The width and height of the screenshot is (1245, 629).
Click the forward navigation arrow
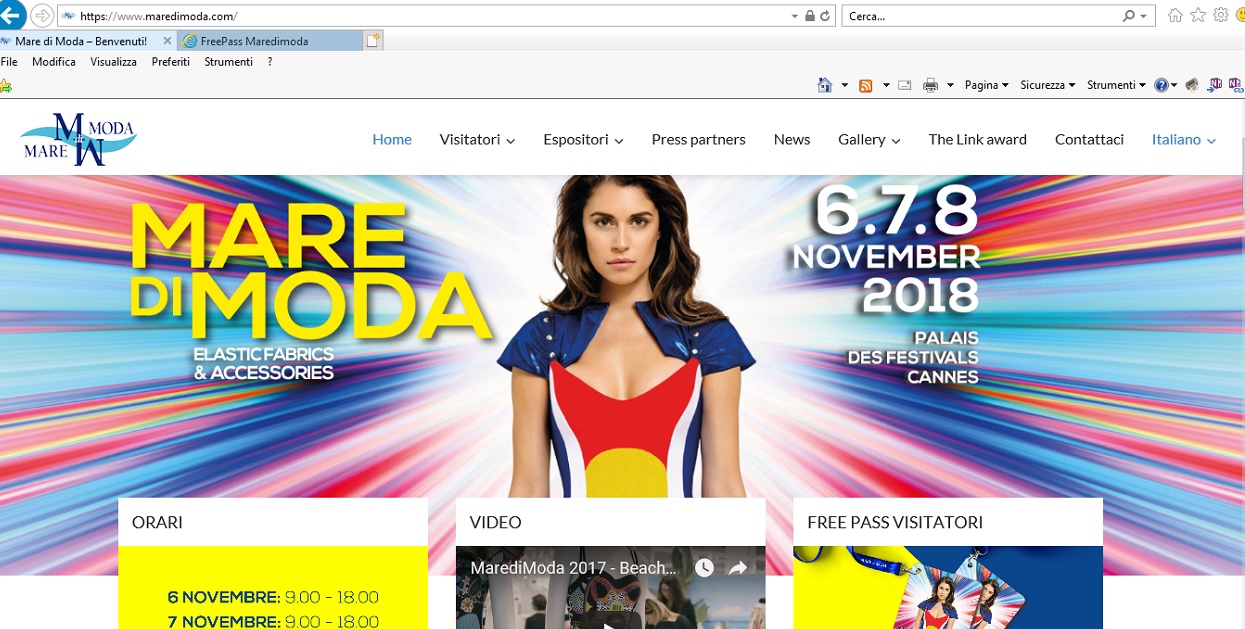42,15
